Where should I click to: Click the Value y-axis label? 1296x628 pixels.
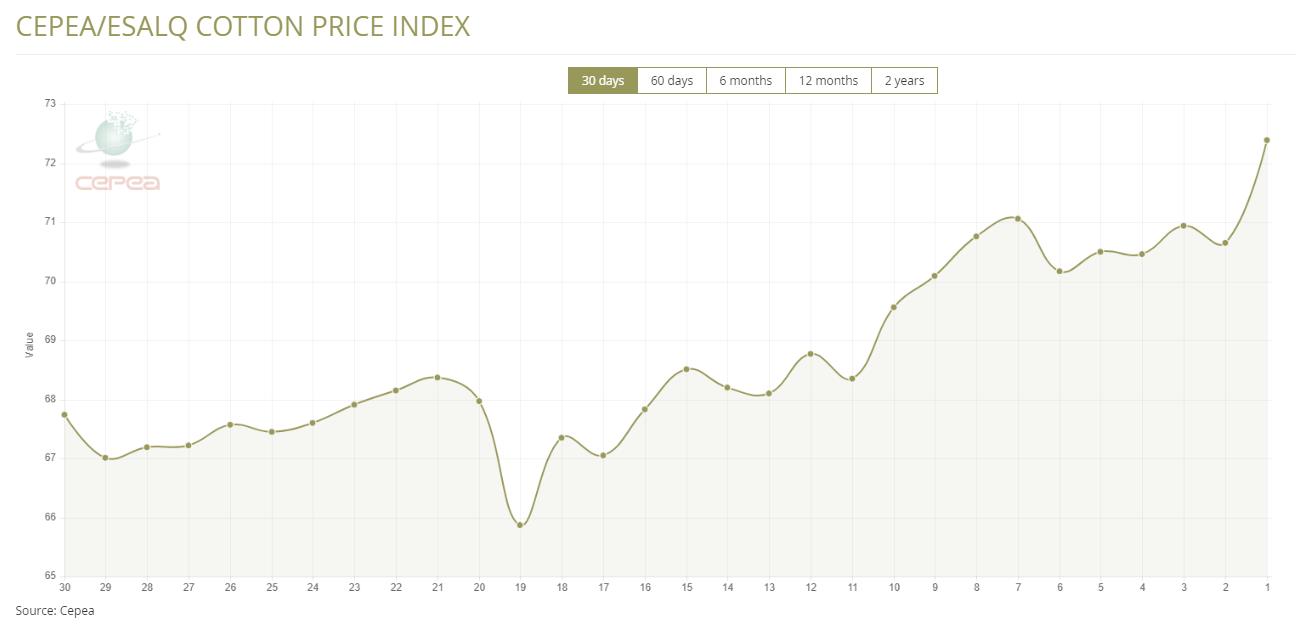pos(29,345)
